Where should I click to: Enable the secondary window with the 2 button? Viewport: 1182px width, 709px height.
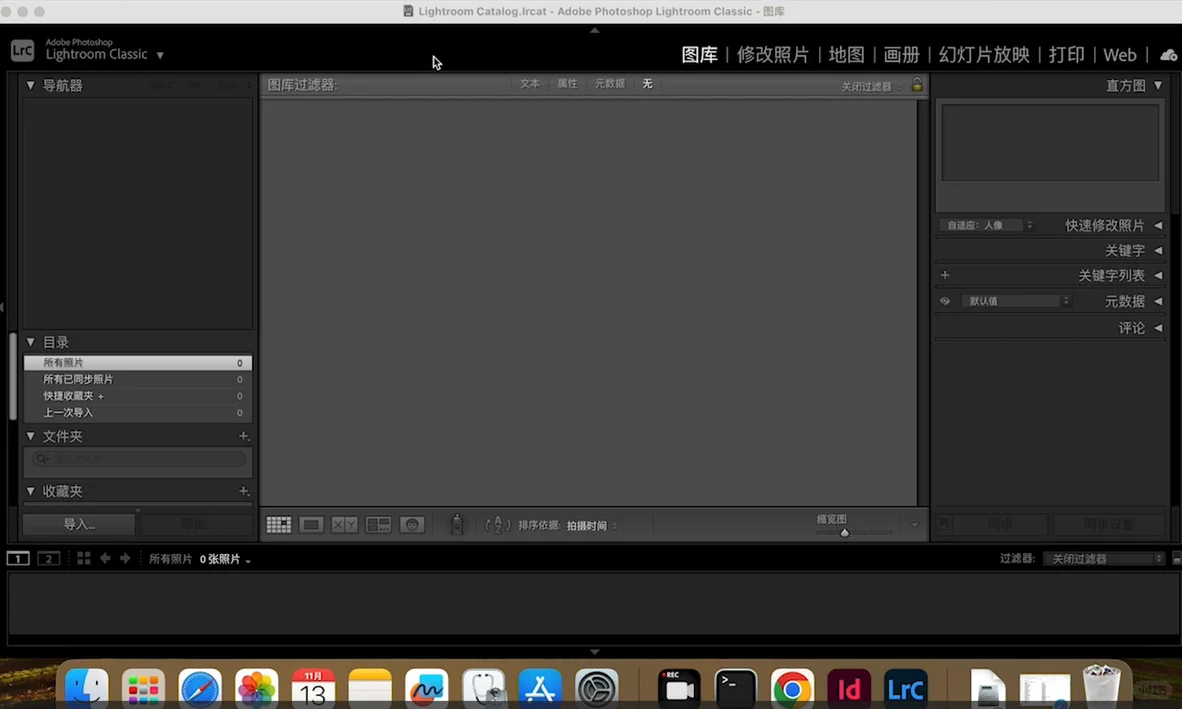click(x=48, y=558)
